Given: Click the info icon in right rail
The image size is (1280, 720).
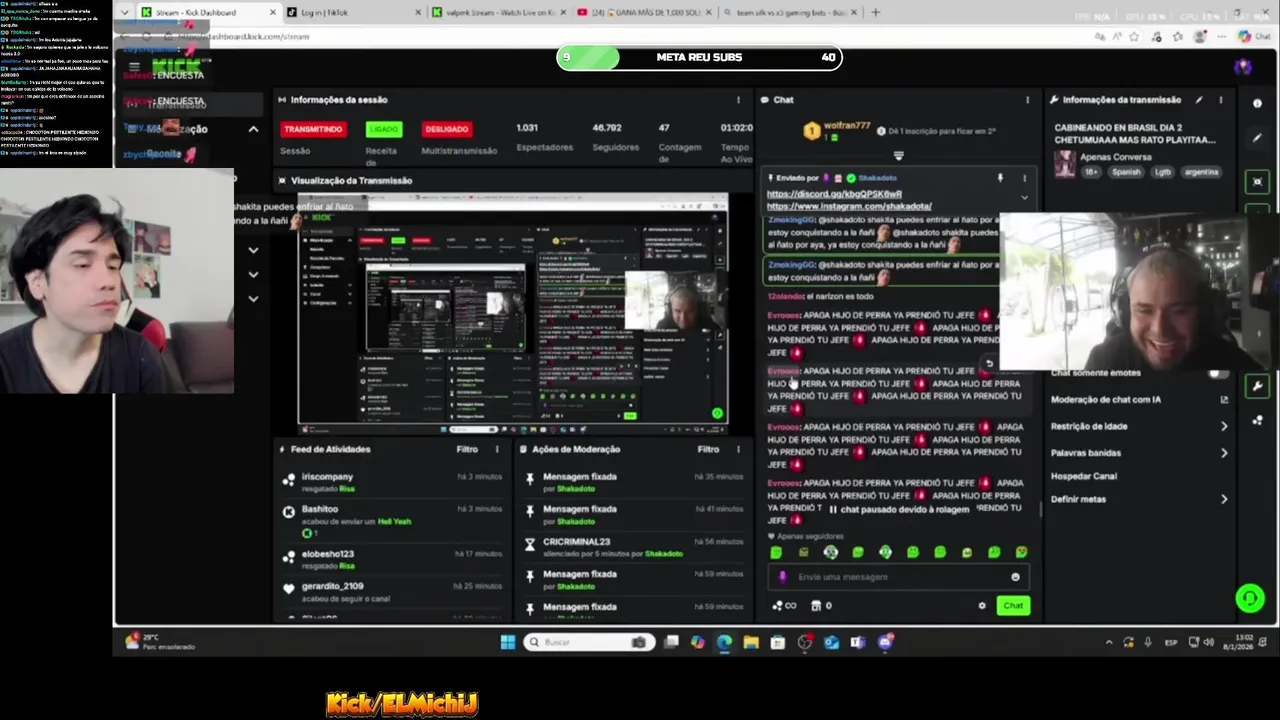Looking at the screenshot, I should (1257, 103).
